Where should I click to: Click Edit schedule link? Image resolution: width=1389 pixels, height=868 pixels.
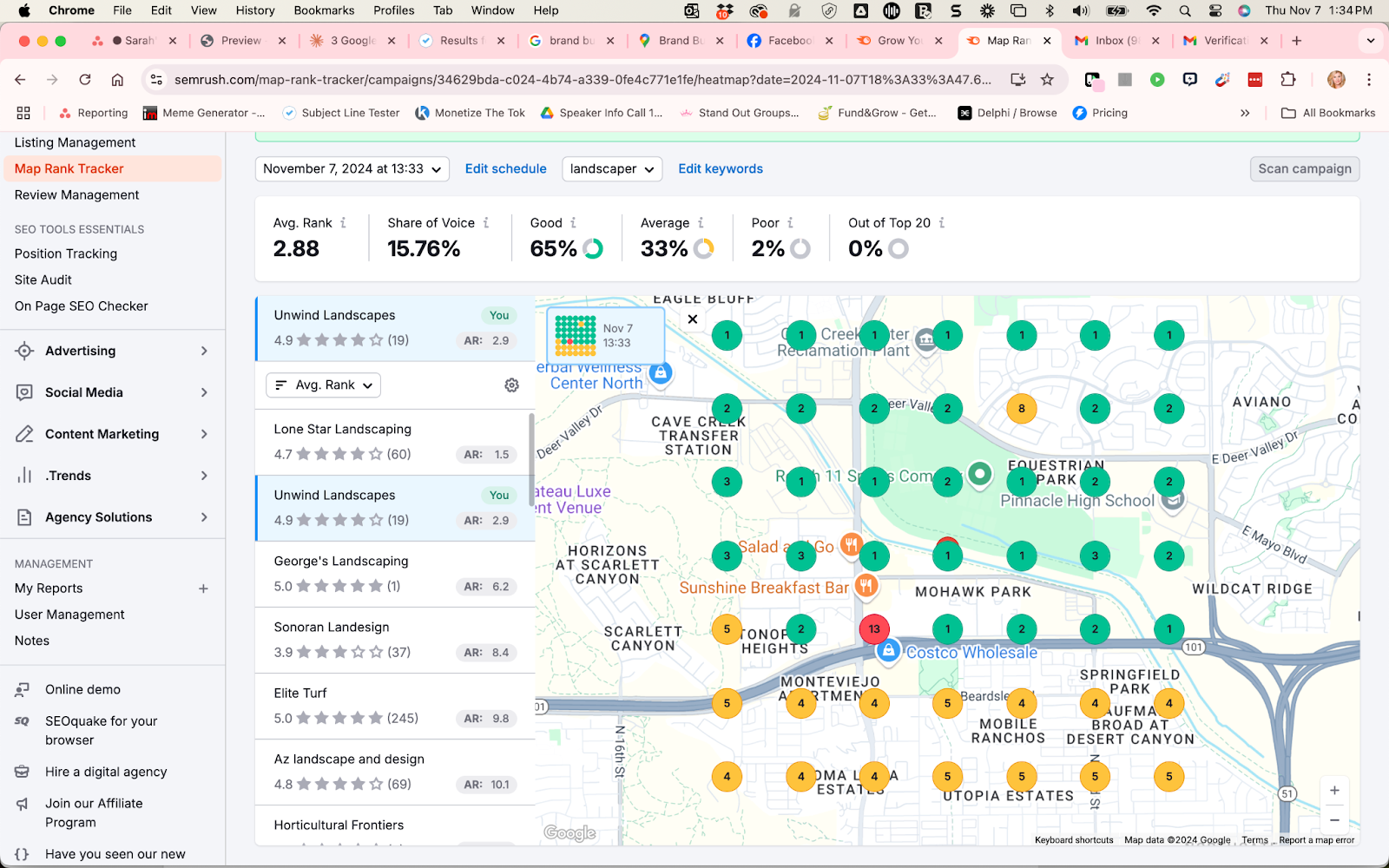506,169
